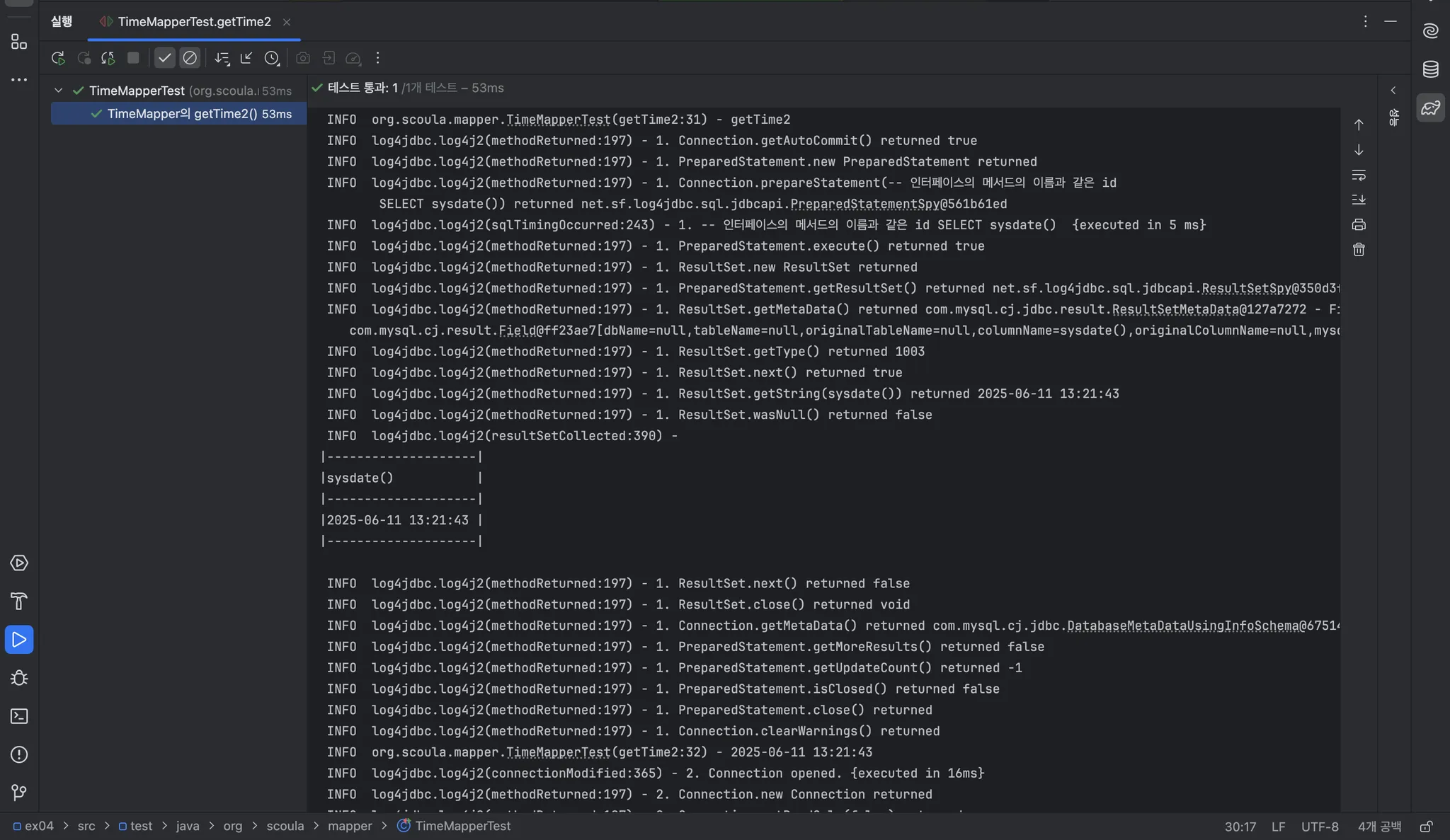
Task: Open the AI Assistant spiral icon
Action: click(1431, 30)
